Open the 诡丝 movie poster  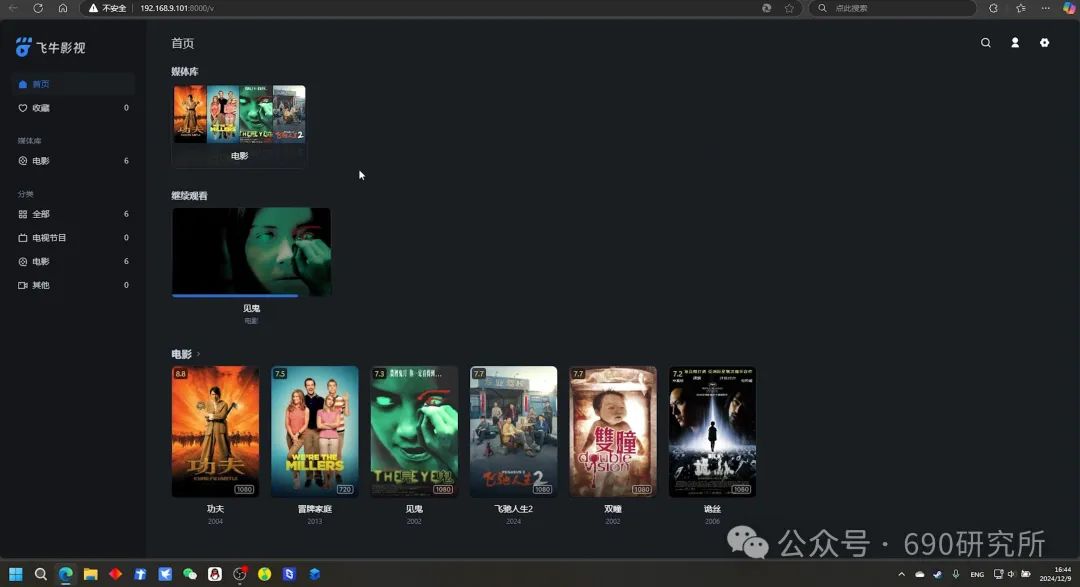(x=712, y=431)
